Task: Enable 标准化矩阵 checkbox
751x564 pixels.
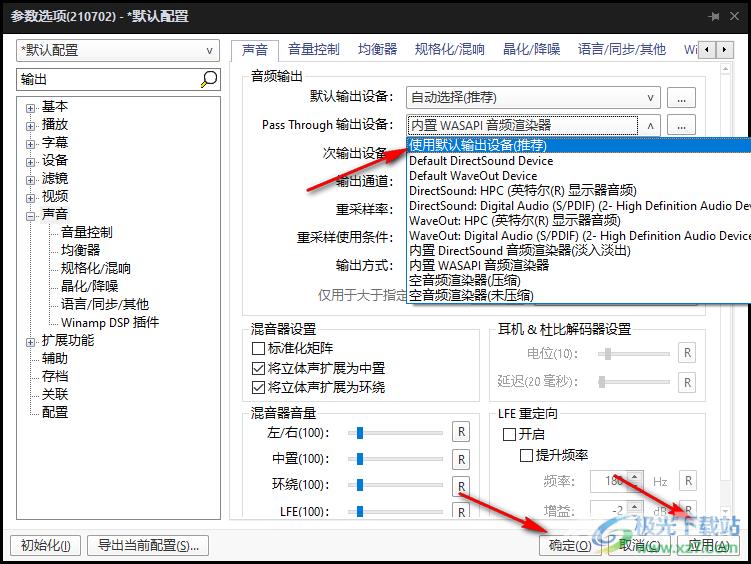Action: (x=258, y=348)
